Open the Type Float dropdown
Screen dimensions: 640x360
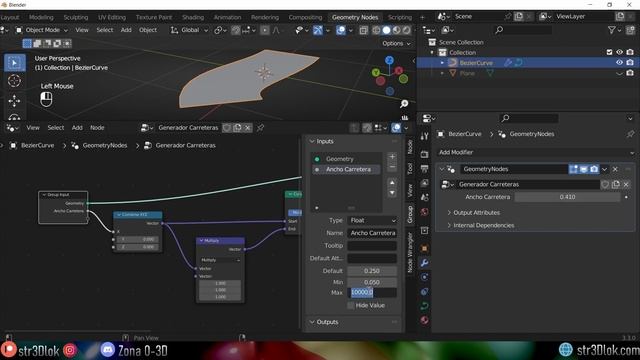point(372,220)
